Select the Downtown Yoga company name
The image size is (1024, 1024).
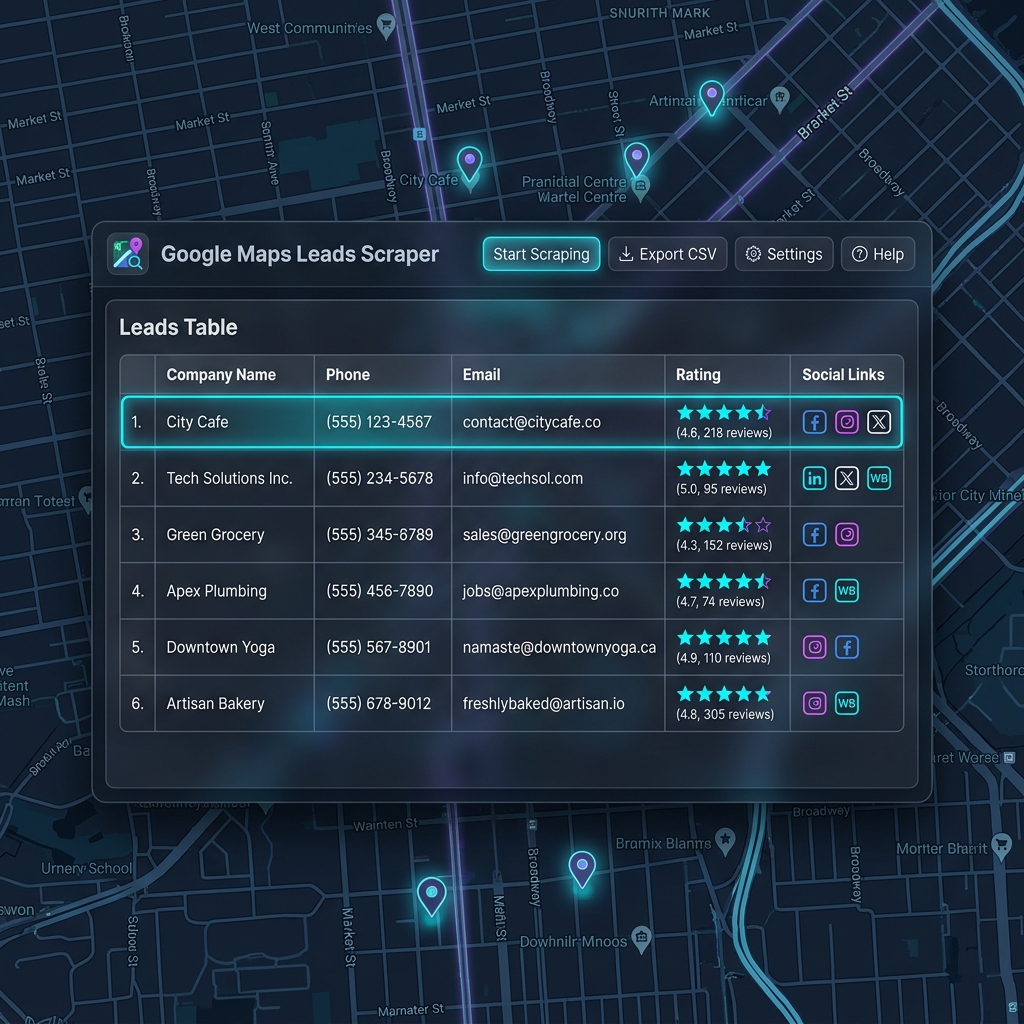point(220,647)
